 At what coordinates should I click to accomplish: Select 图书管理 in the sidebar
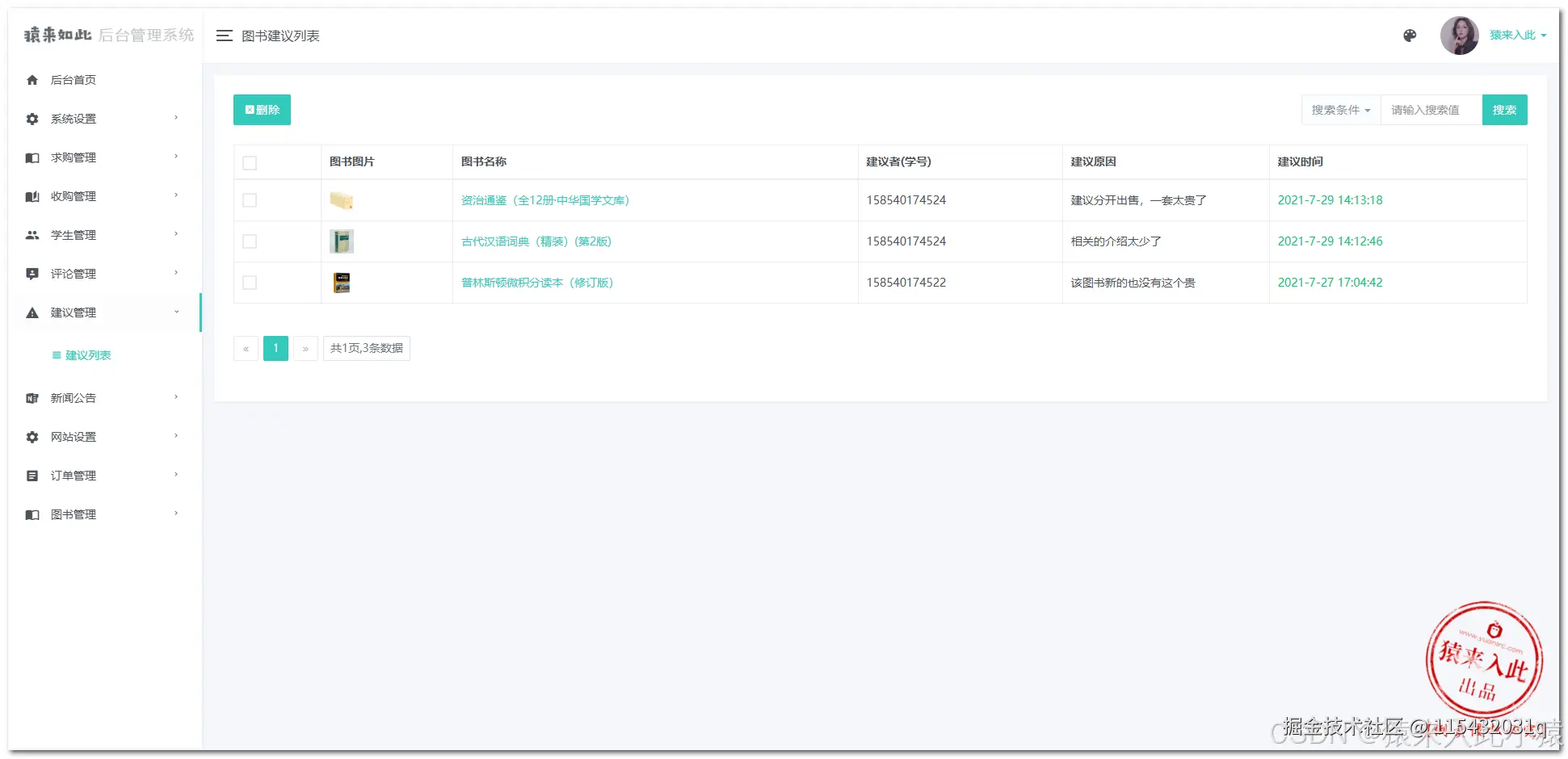74,514
